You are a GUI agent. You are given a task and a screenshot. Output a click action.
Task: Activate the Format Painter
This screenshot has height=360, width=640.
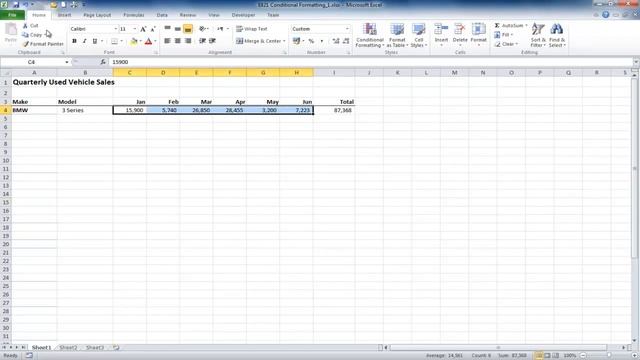[x=43, y=44]
